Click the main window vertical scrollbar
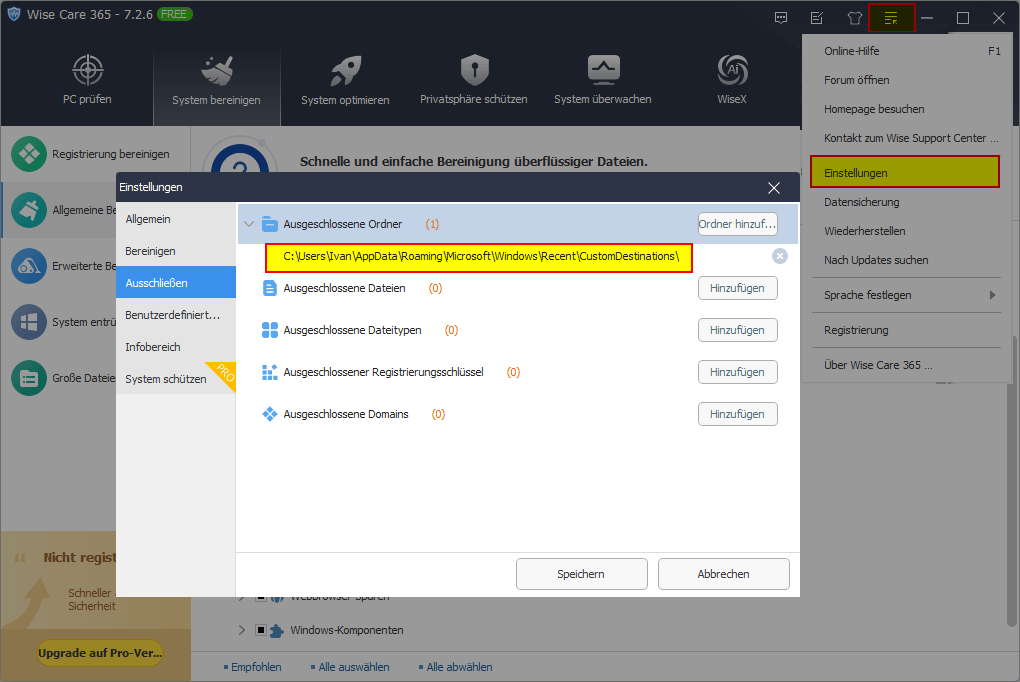1020x682 pixels. (x=1014, y=482)
